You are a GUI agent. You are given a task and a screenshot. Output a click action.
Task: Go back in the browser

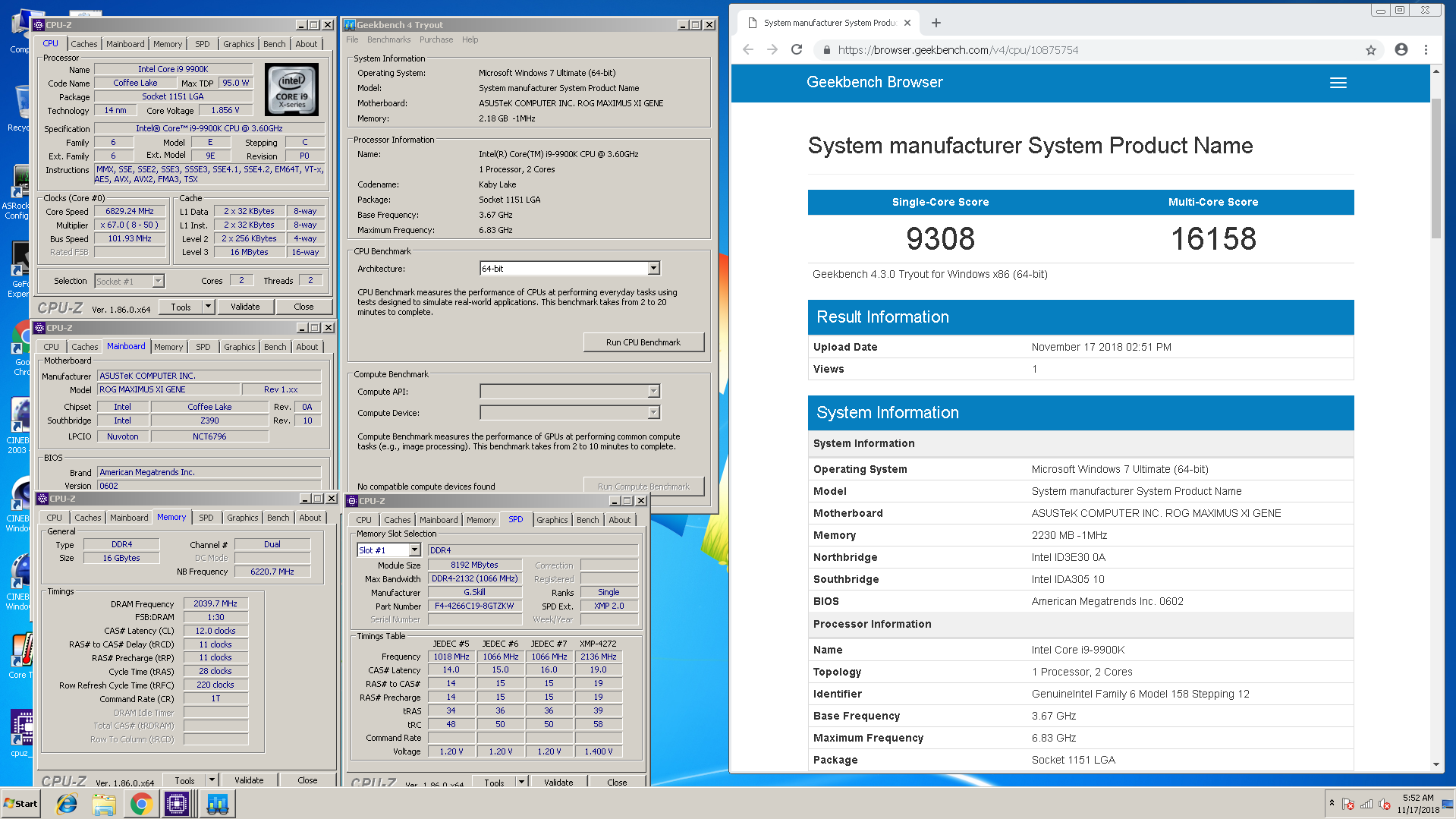click(x=748, y=49)
